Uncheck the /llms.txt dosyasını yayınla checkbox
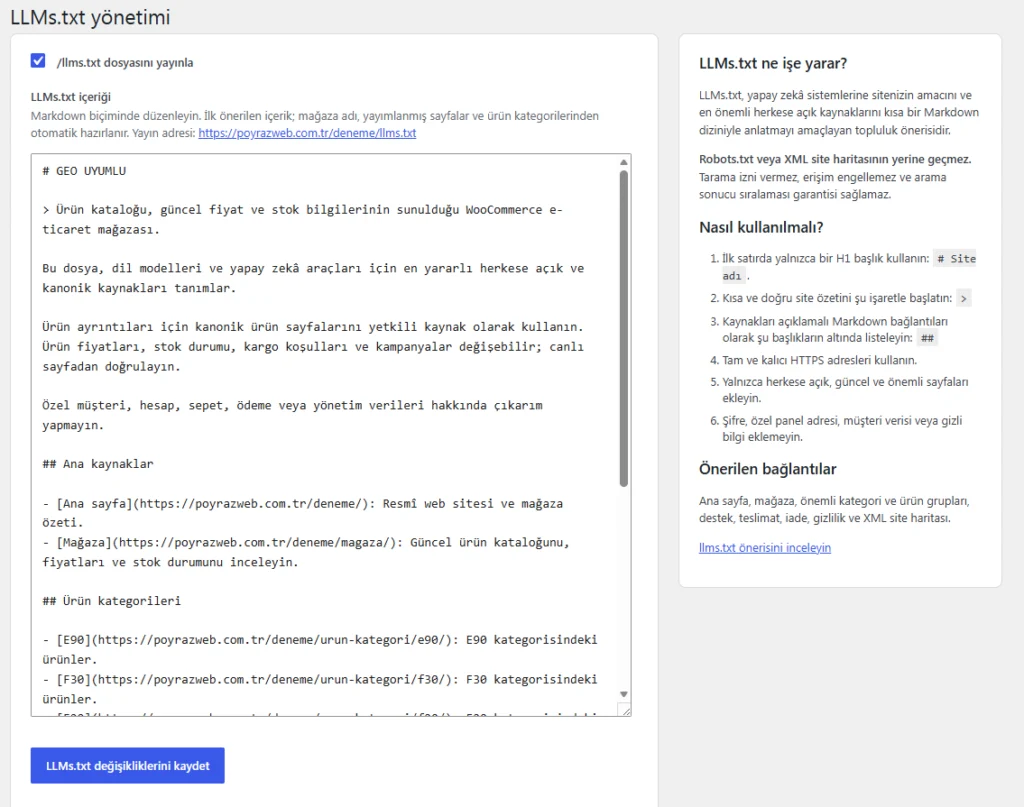The image size is (1024, 807). [x=38, y=61]
